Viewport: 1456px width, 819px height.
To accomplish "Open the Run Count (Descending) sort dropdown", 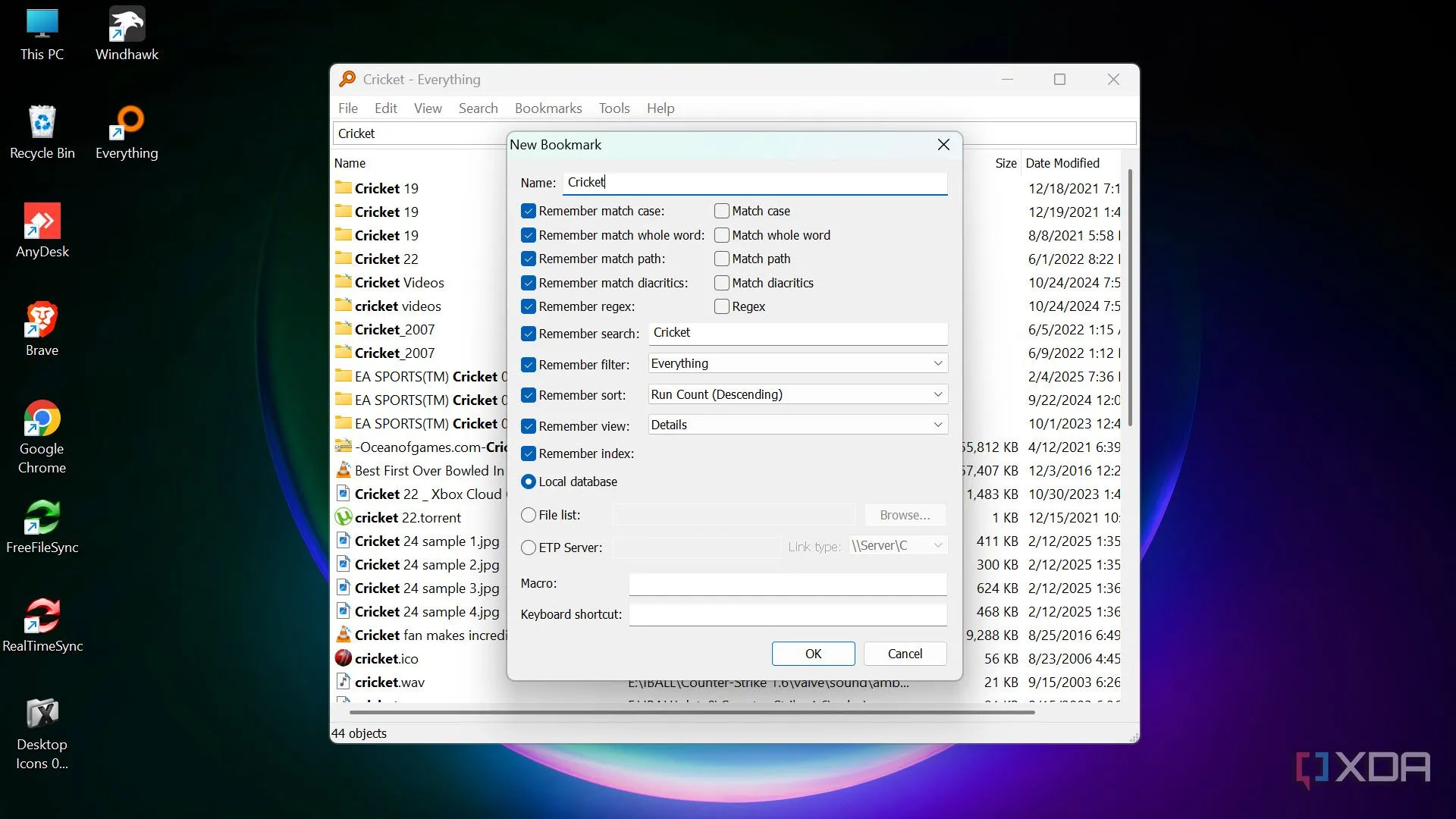I will pos(798,394).
